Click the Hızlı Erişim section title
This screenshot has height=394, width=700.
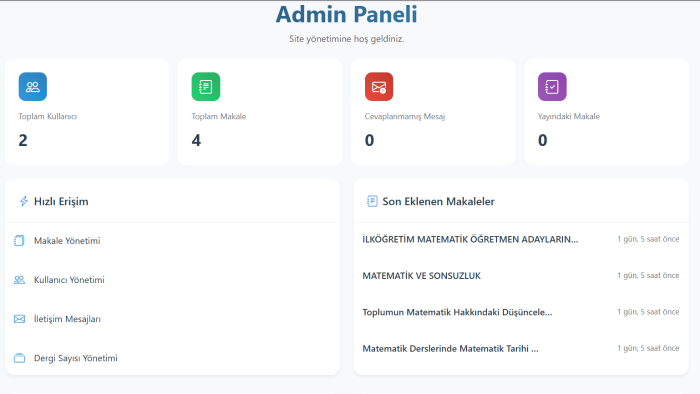pyautogui.click(x=61, y=201)
